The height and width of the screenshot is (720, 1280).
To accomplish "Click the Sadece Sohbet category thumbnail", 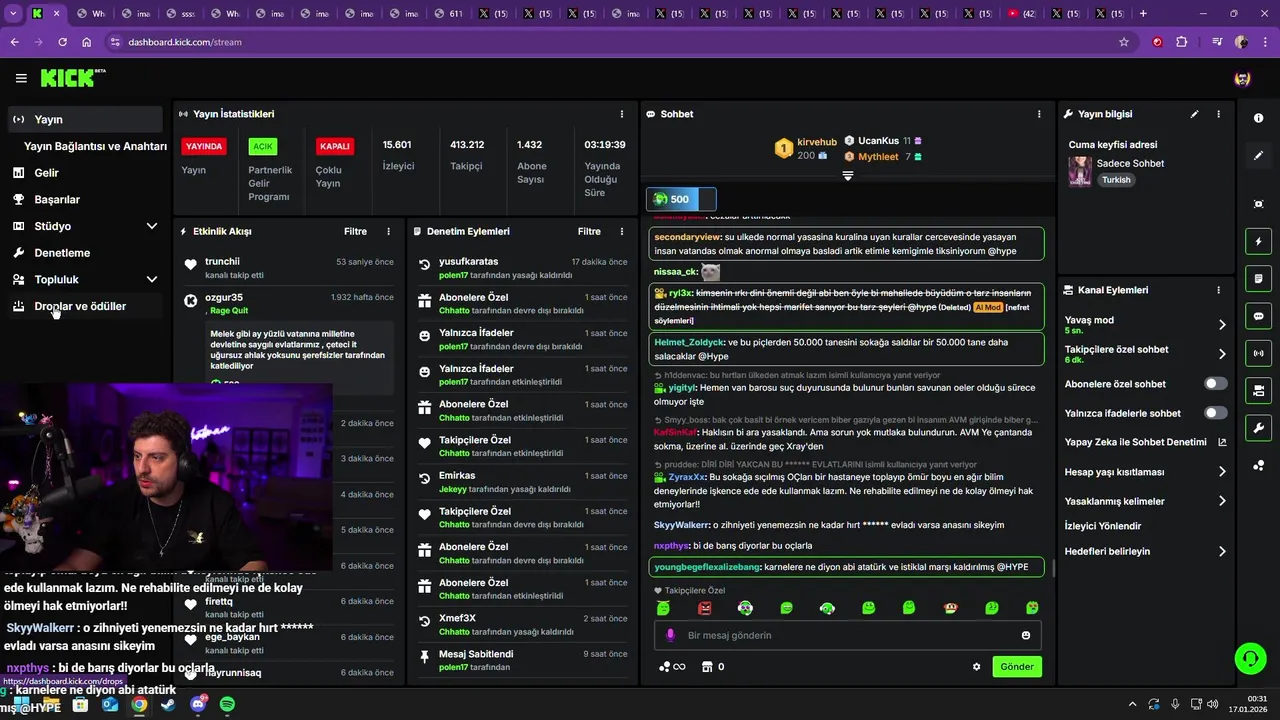I will (1080, 171).
